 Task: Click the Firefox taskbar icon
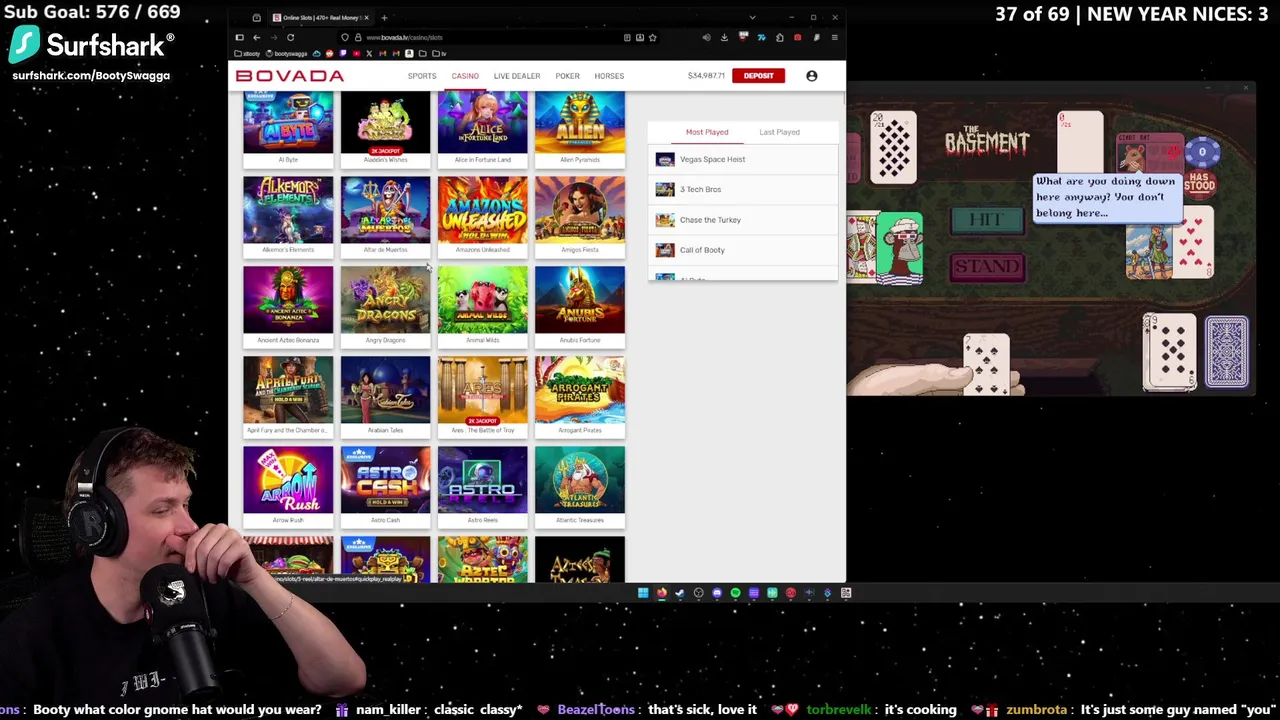tap(661, 593)
